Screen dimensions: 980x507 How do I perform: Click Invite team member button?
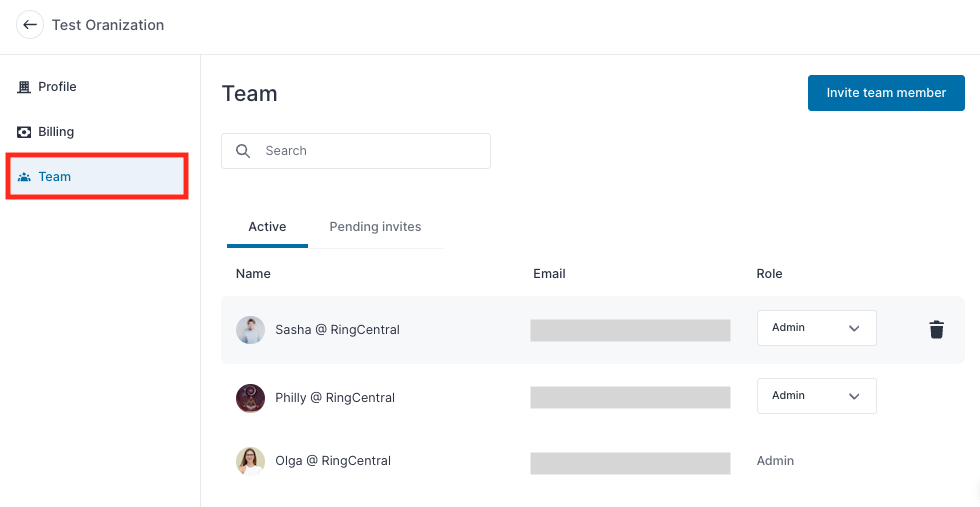coord(886,93)
